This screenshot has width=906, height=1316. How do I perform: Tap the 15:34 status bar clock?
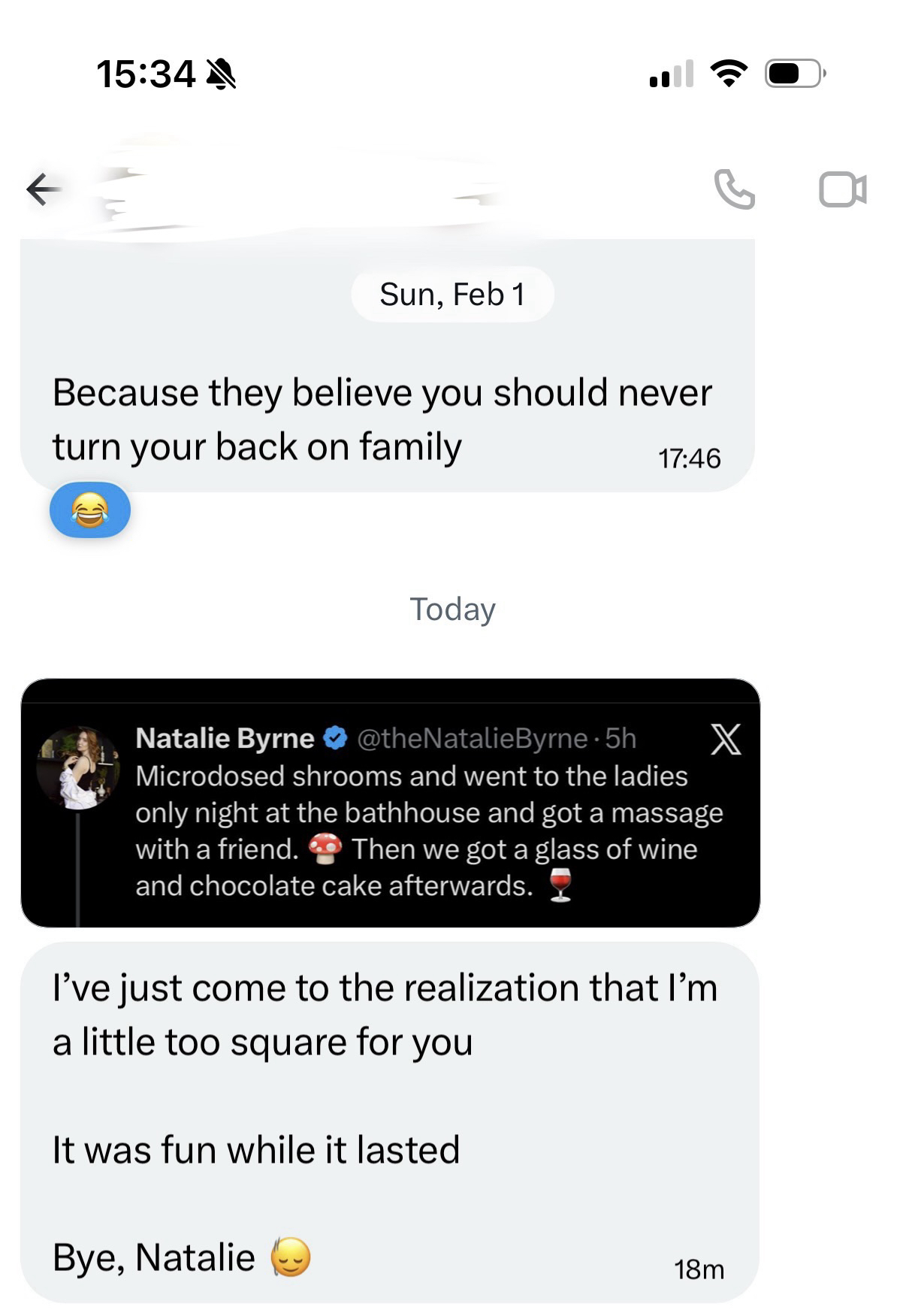click(146, 74)
